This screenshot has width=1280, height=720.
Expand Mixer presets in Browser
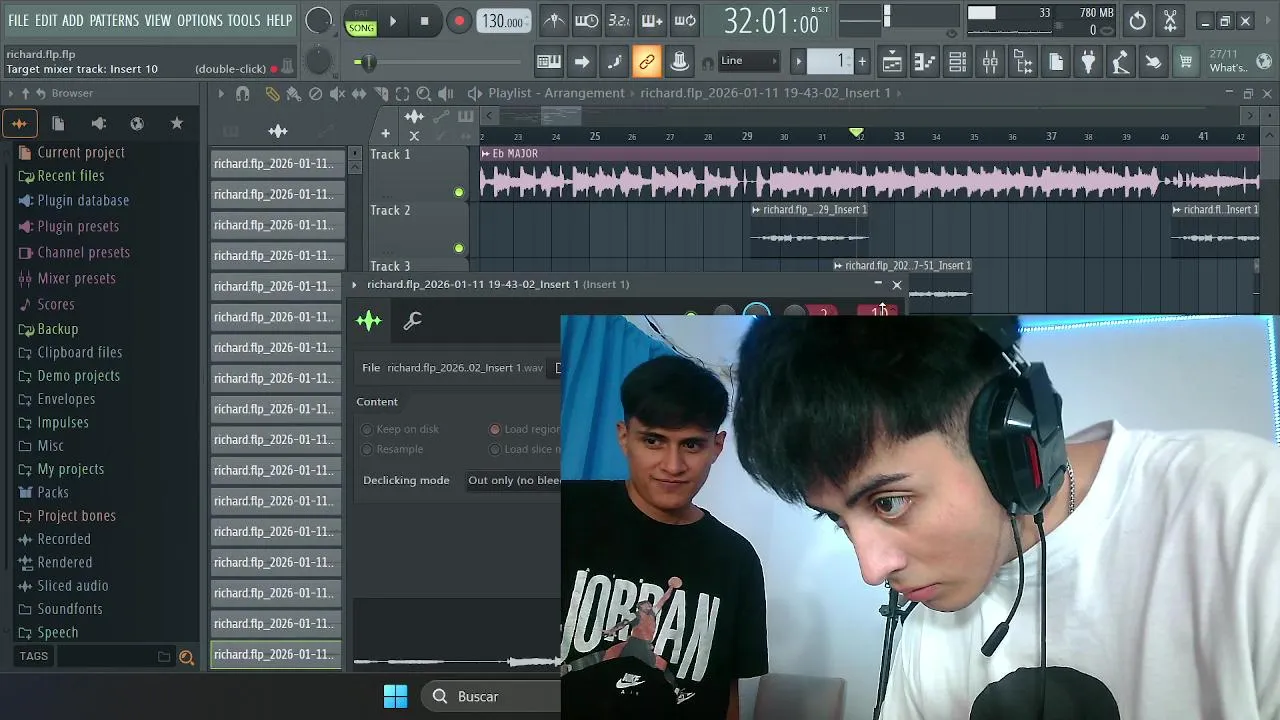76,278
